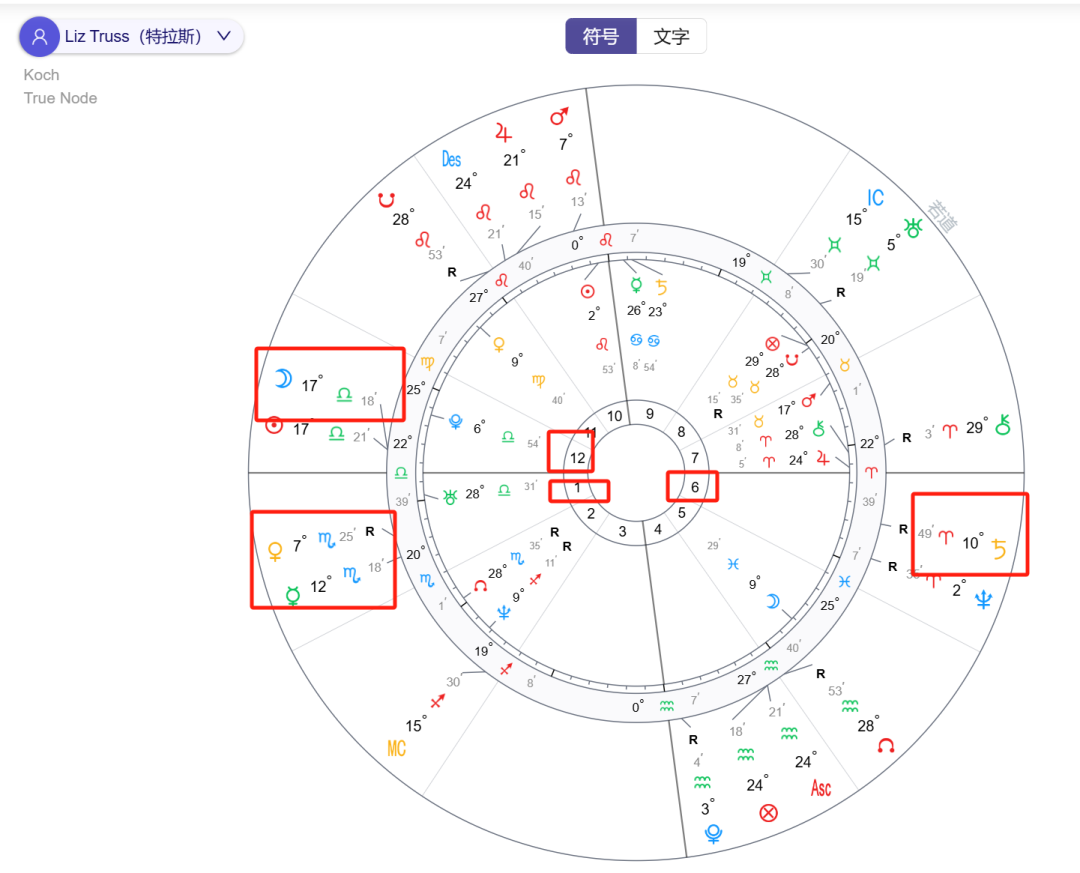Select inner-ring Mercury glyph at 26° Cancer
The height and width of the screenshot is (873, 1080).
pyautogui.click(x=636, y=284)
